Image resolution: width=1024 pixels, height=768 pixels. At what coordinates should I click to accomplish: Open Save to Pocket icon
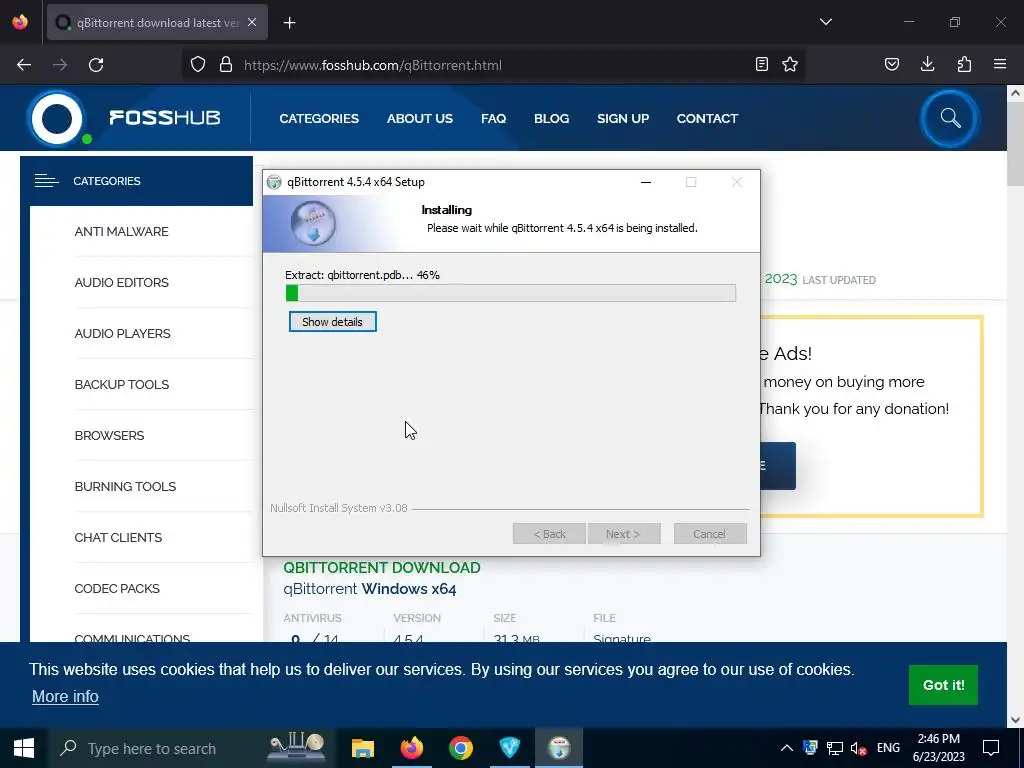[x=891, y=65]
